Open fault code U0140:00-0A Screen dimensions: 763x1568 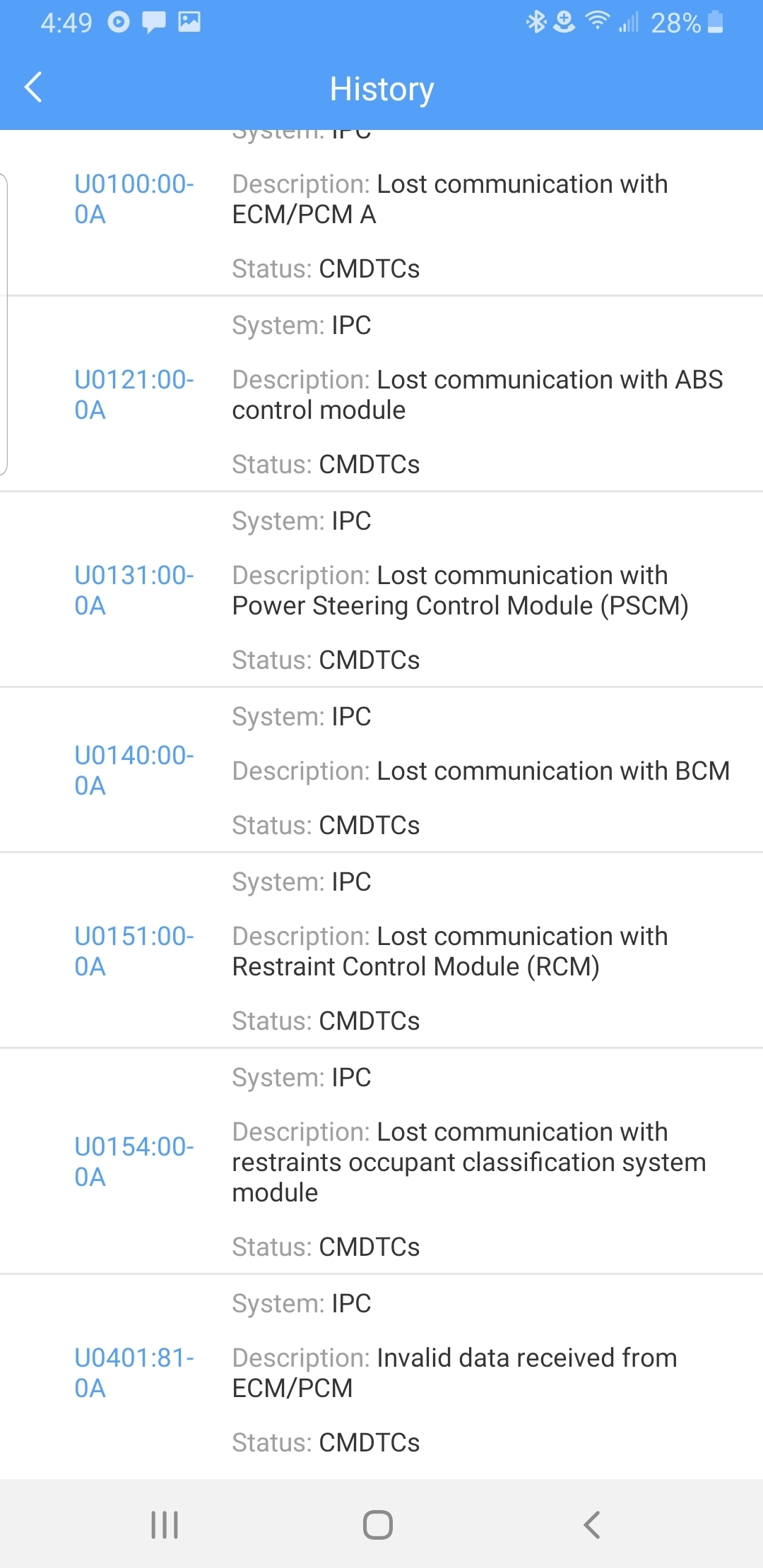(x=134, y=771)
